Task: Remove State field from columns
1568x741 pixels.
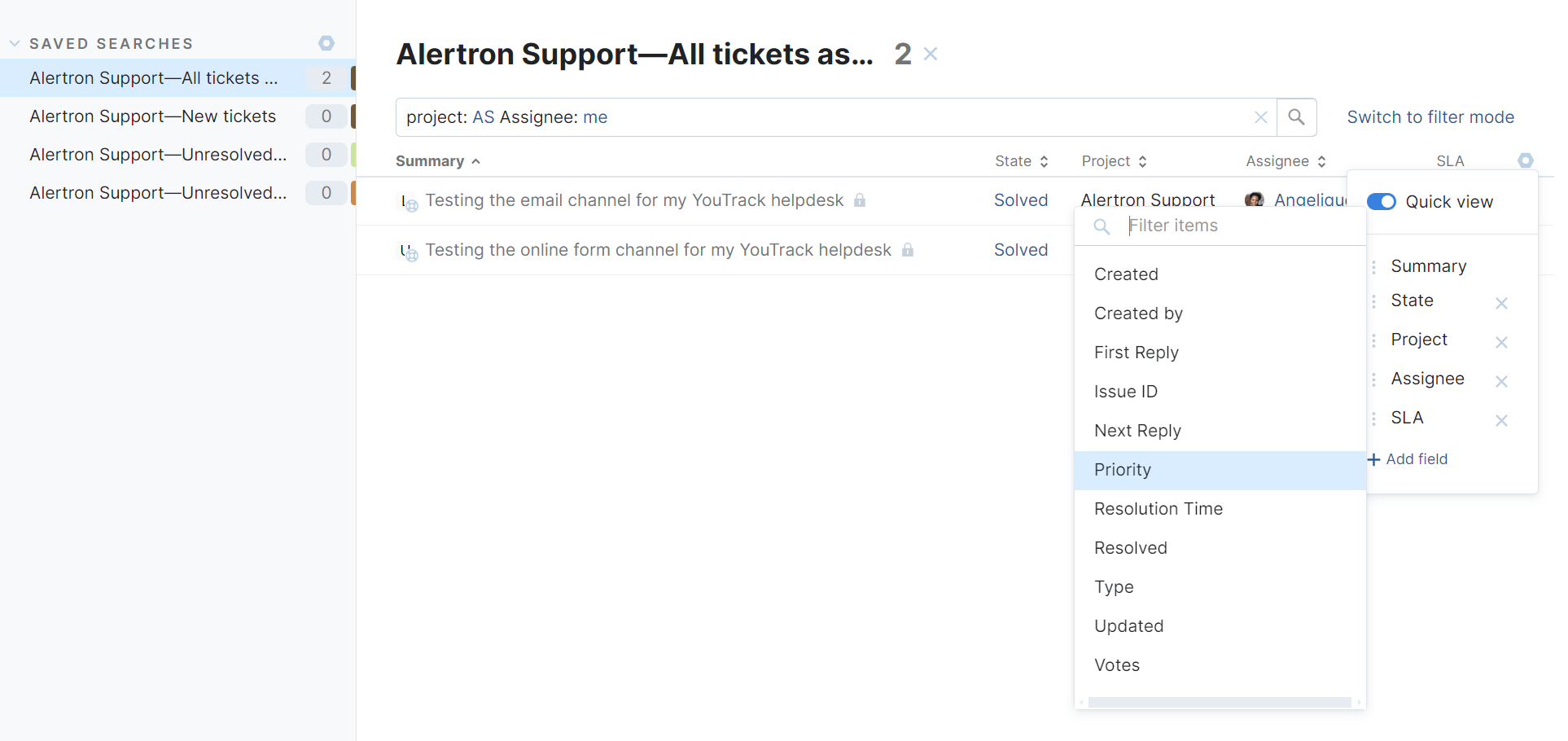Action: click(1501, 303)
